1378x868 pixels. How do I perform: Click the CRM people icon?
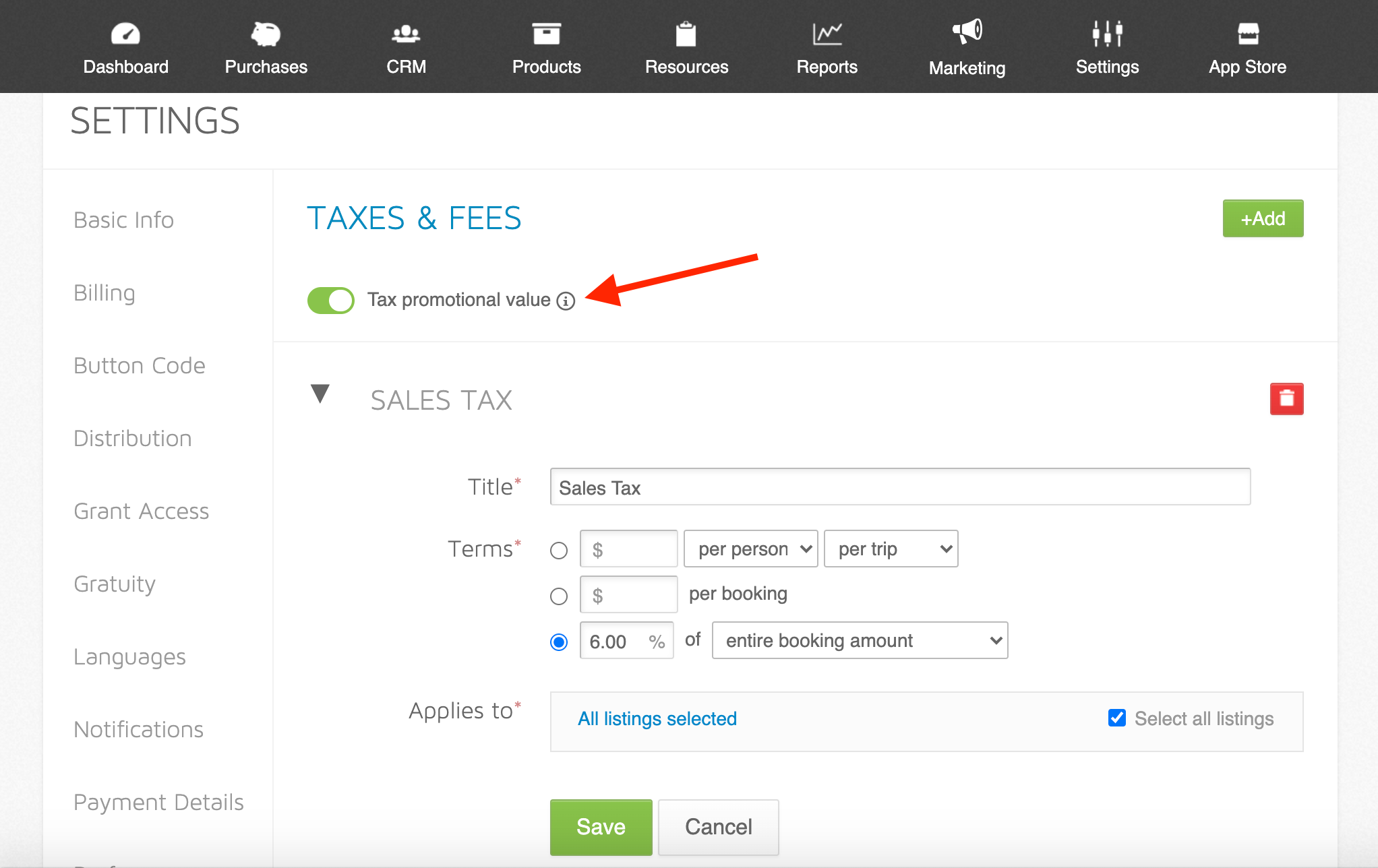(406, 34)
